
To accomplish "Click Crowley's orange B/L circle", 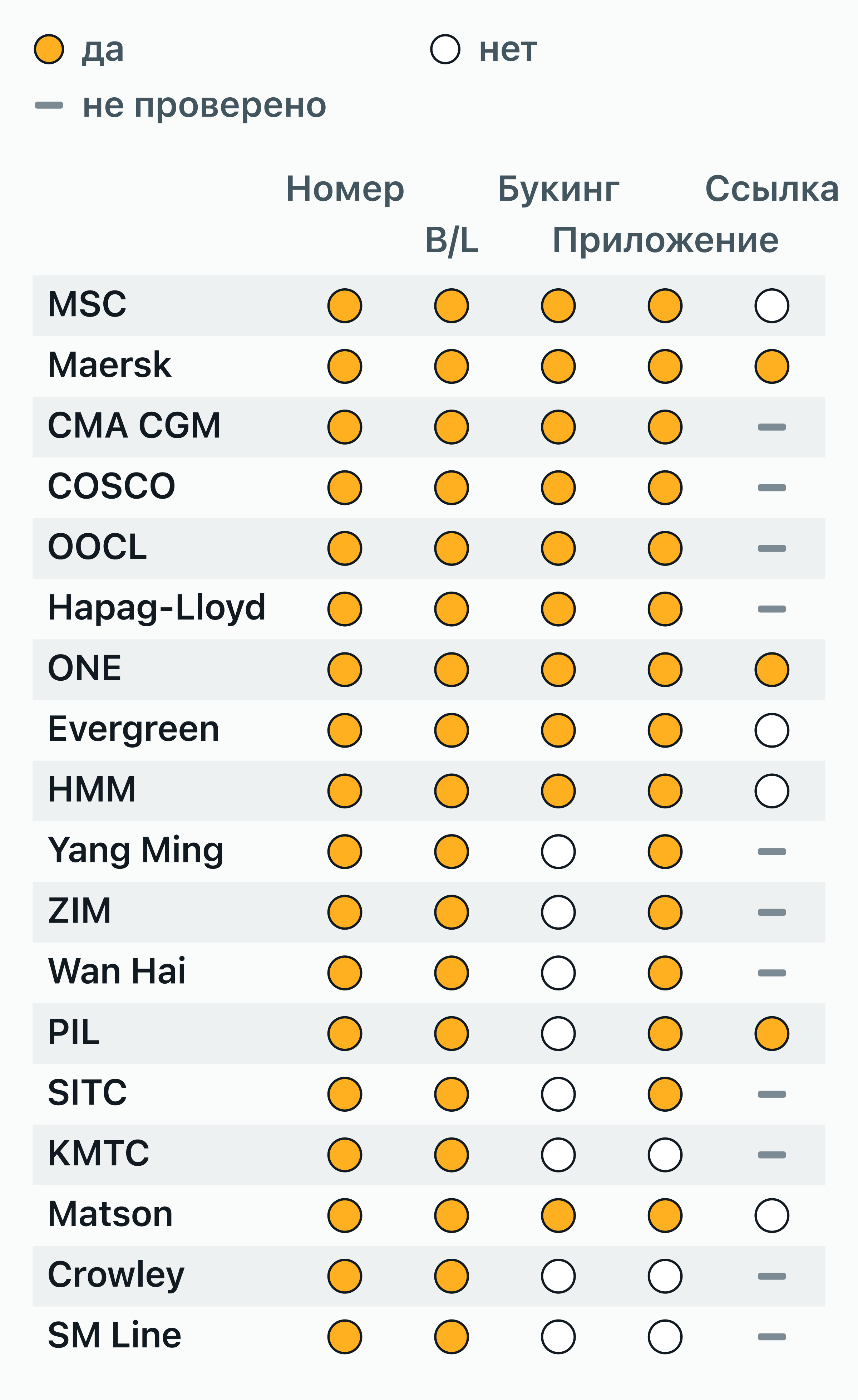I will [x=452, y=1277].
